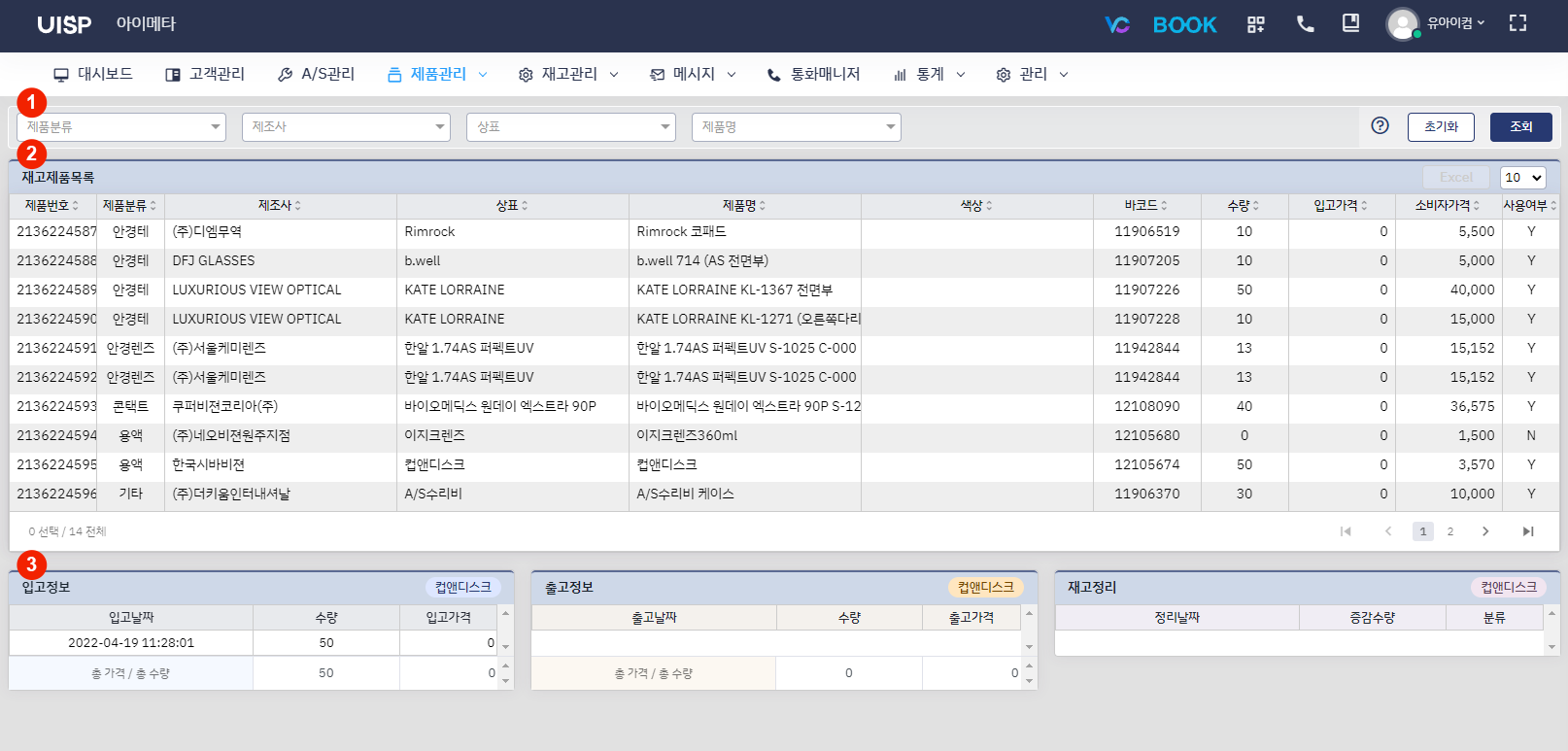
Task: Expand the 제품관리 menu
Action: pos(437,74)
